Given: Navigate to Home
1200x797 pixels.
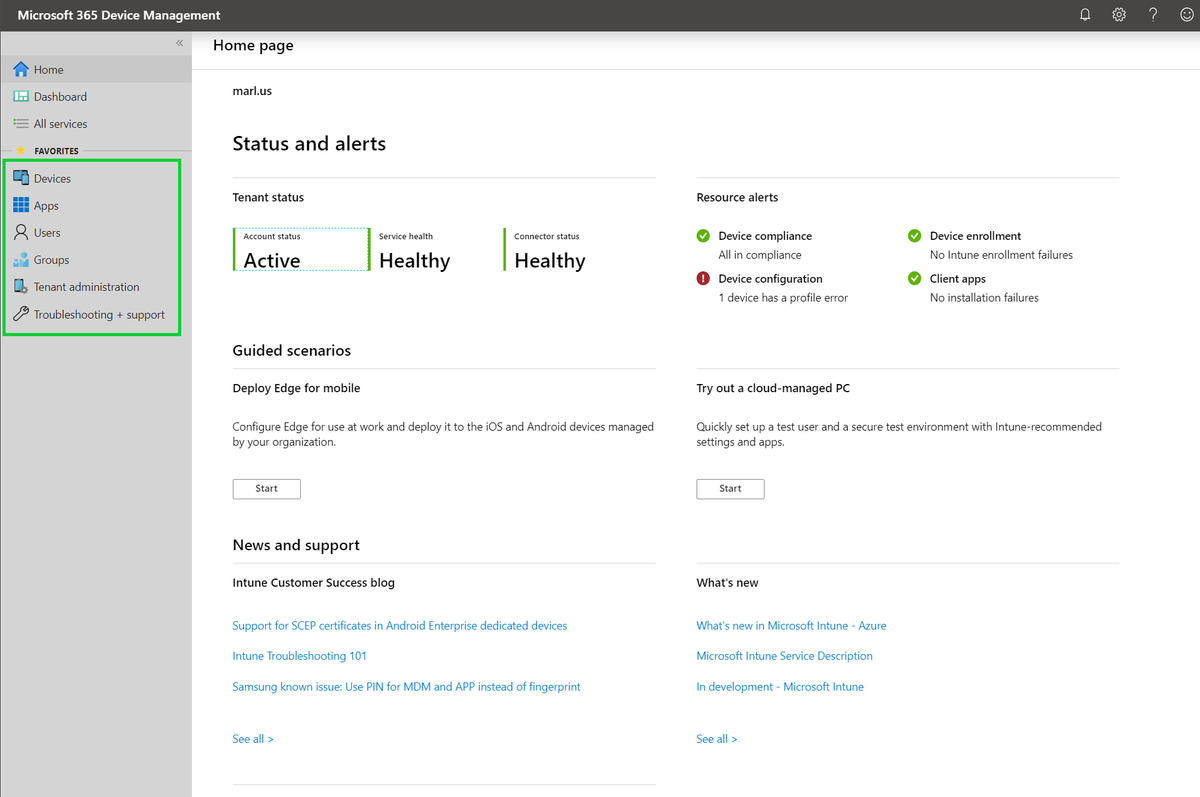Looking at the screenshot, I should point(46,69).
